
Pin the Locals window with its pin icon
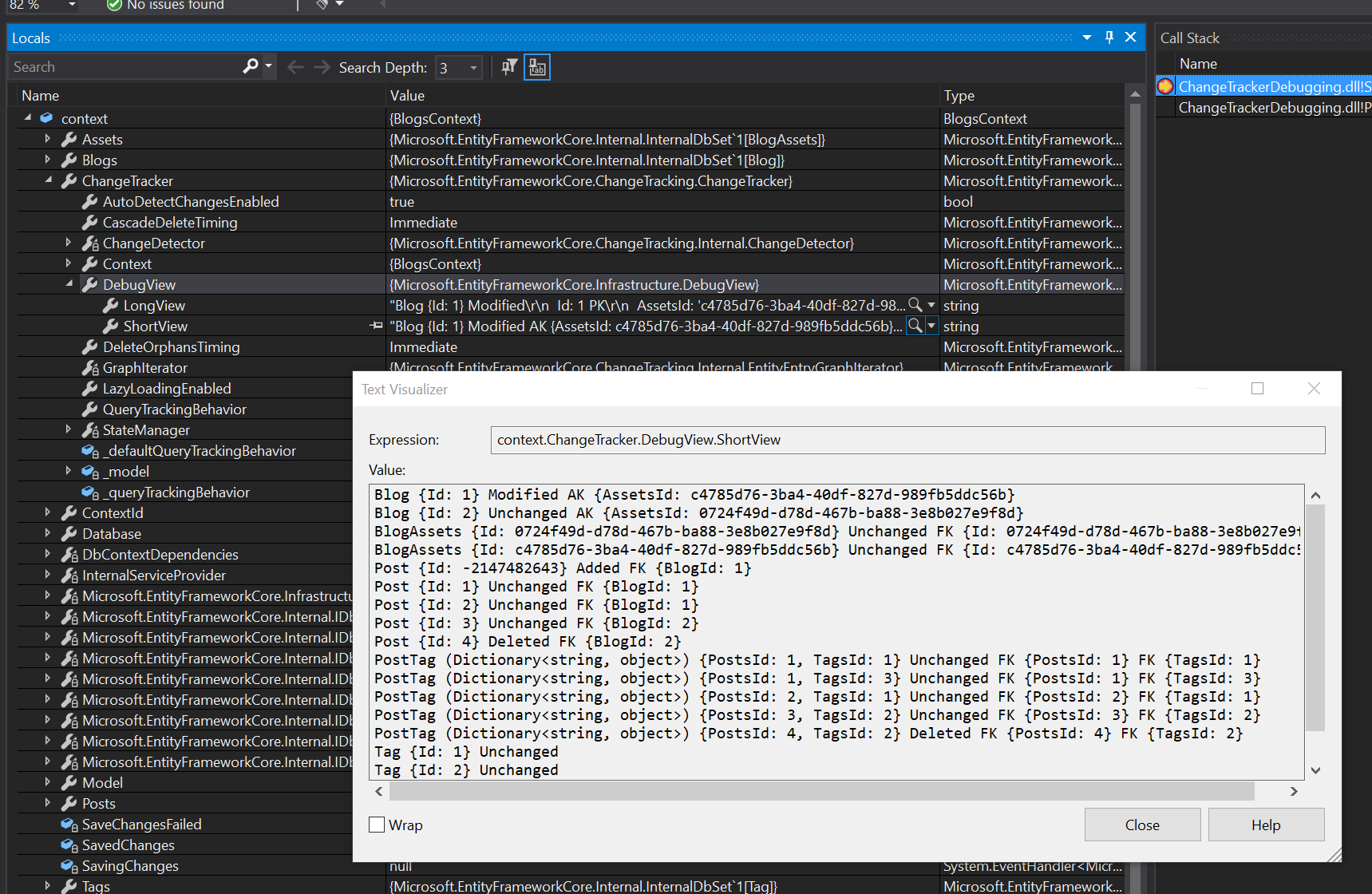coord(1109,37)
